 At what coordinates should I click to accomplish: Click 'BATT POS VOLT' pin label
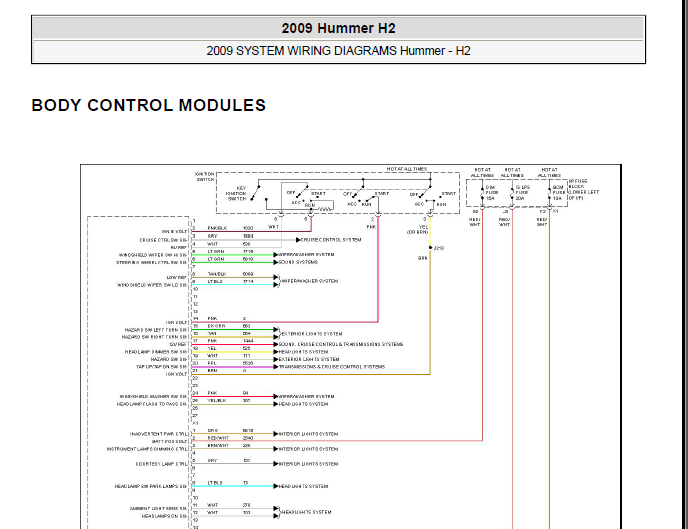point(169,442)
